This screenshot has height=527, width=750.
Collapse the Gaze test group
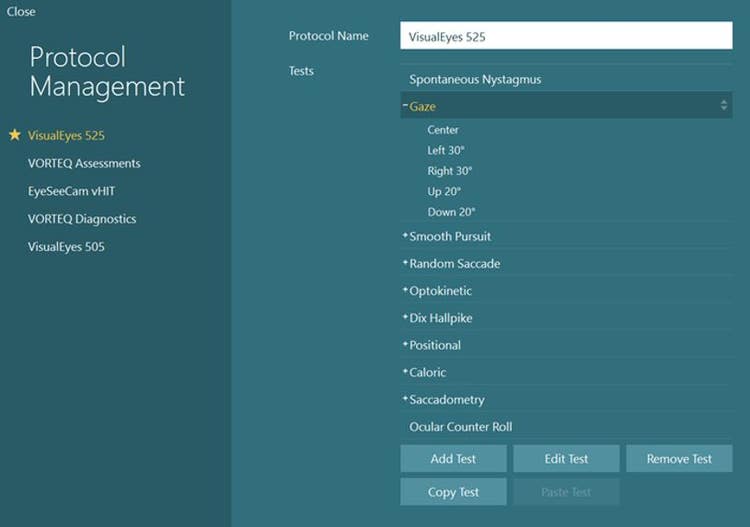[x=405, y=105]
